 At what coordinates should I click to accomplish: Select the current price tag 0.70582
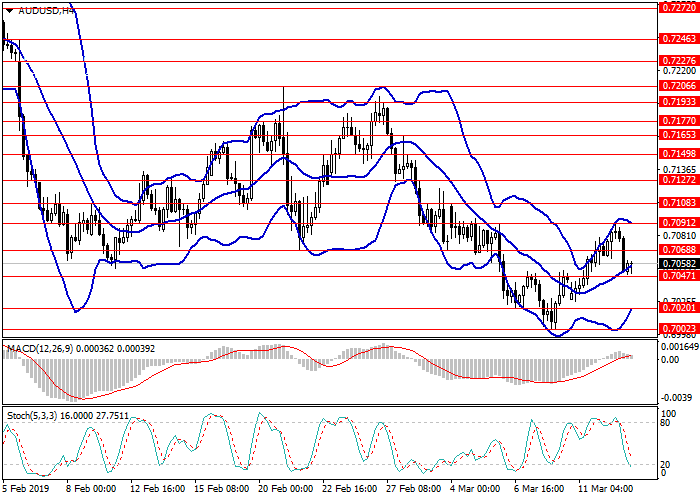[x=677, y=264]
